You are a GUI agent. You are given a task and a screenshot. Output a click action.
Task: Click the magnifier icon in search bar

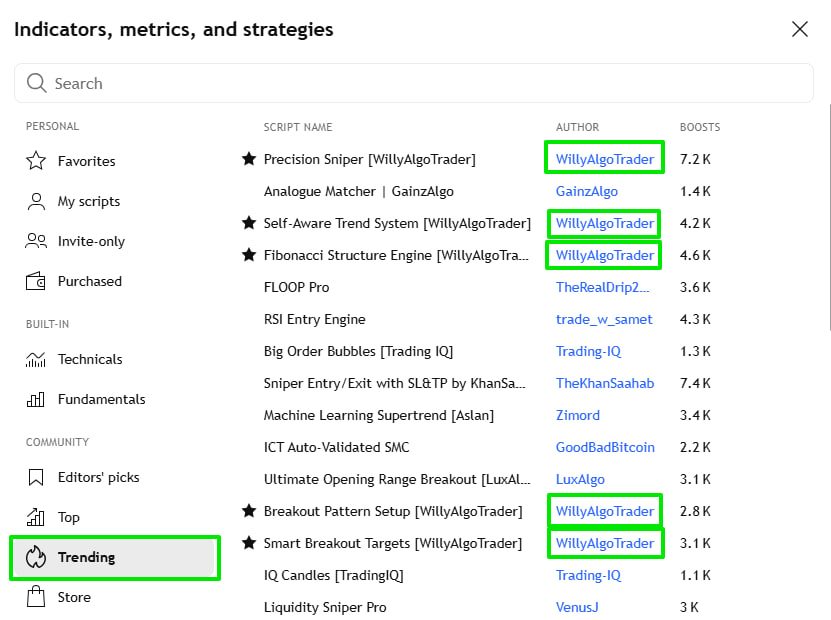point(37,83)
